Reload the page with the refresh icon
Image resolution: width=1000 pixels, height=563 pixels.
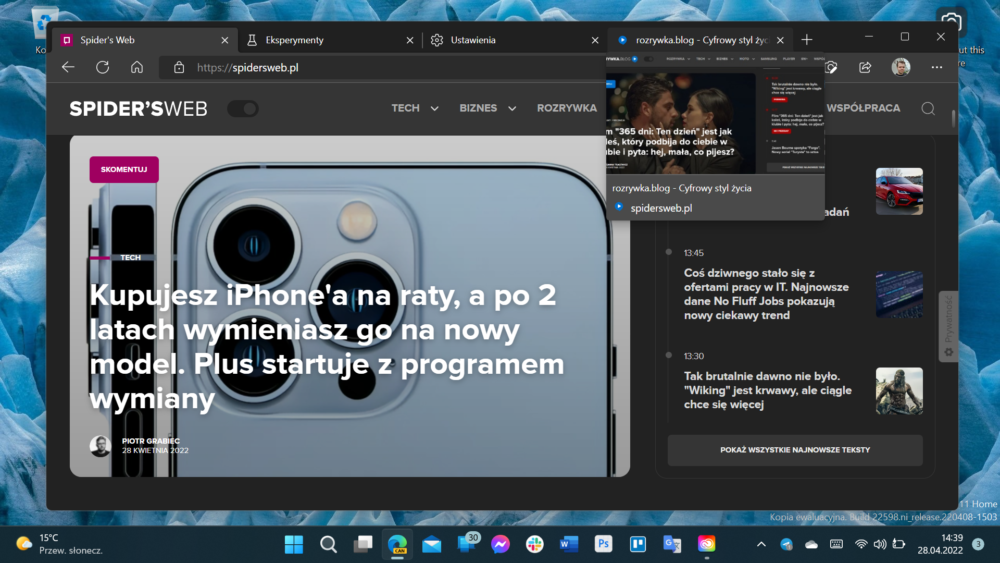[103, 67]
